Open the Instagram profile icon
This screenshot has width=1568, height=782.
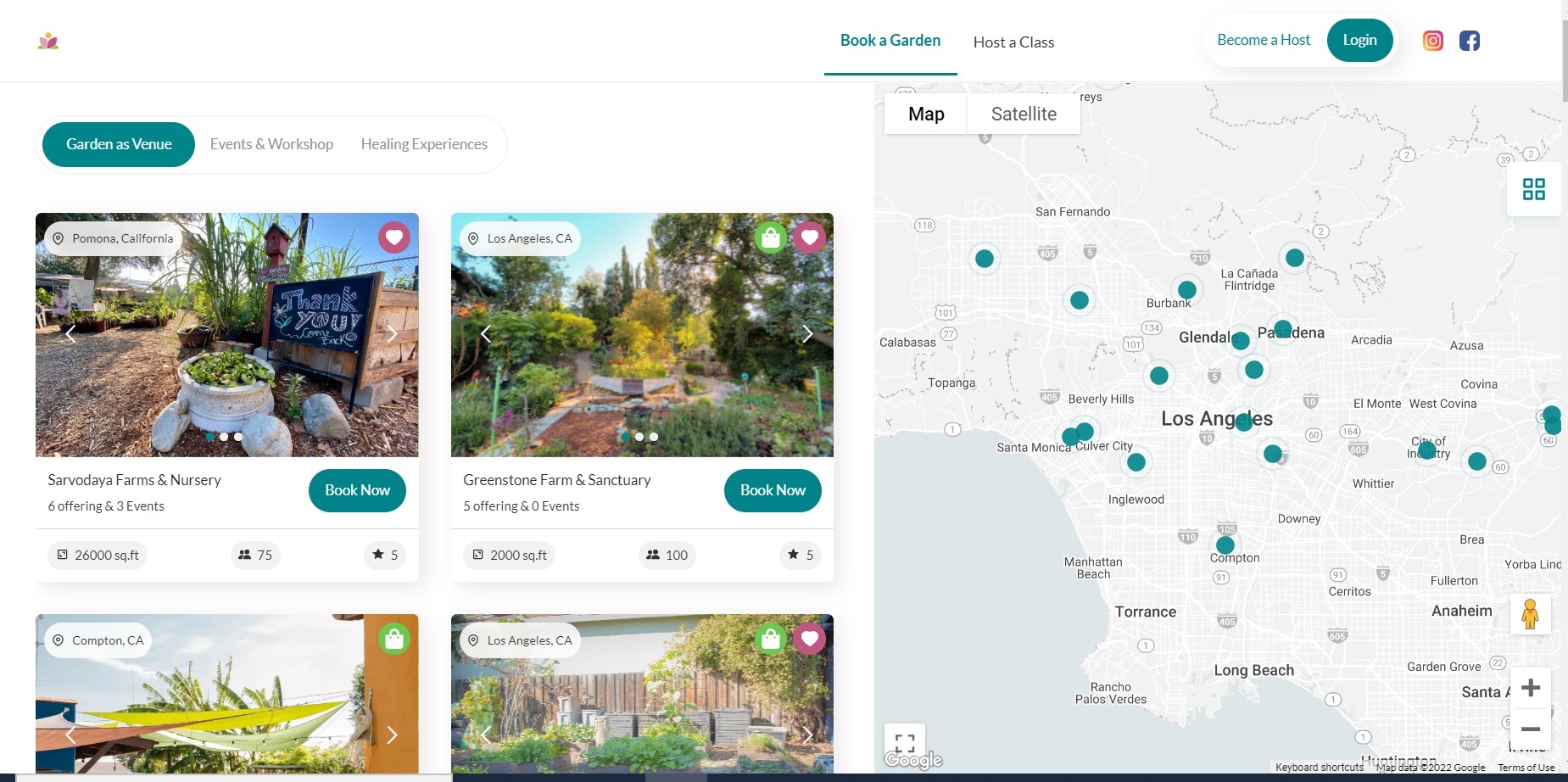click(1432, 41)
